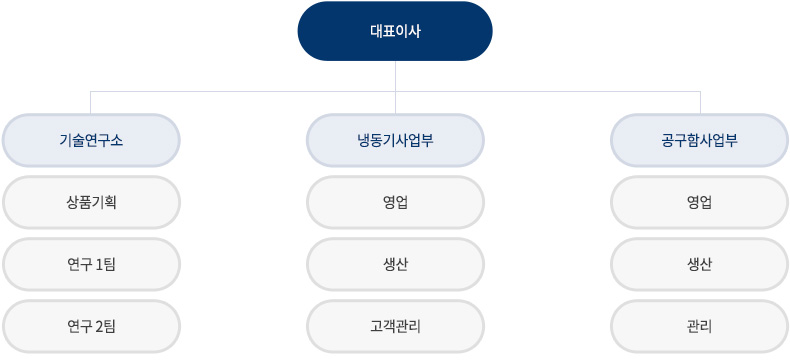Select the 연구 1팀 box
Screen dimensions: 790x360
coord(91,264)
